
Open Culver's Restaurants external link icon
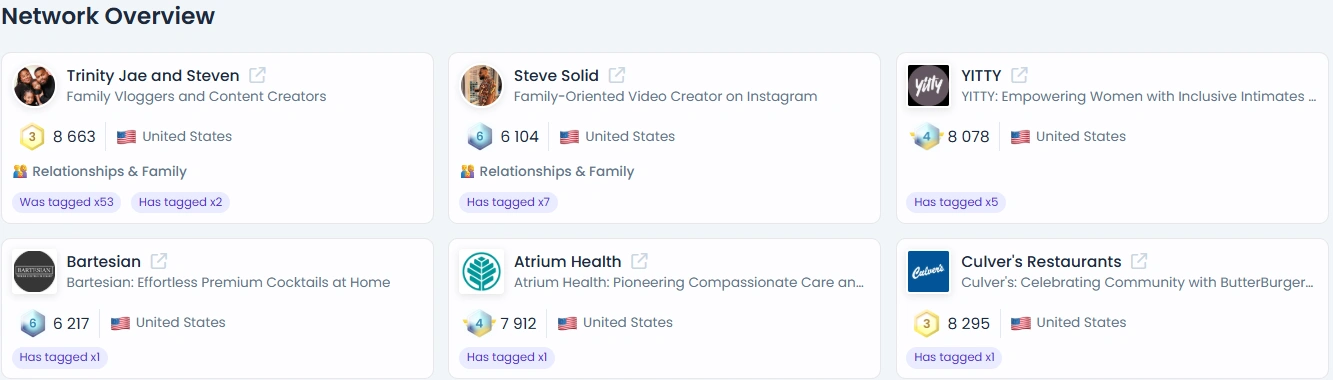[x=1139, y=261]
